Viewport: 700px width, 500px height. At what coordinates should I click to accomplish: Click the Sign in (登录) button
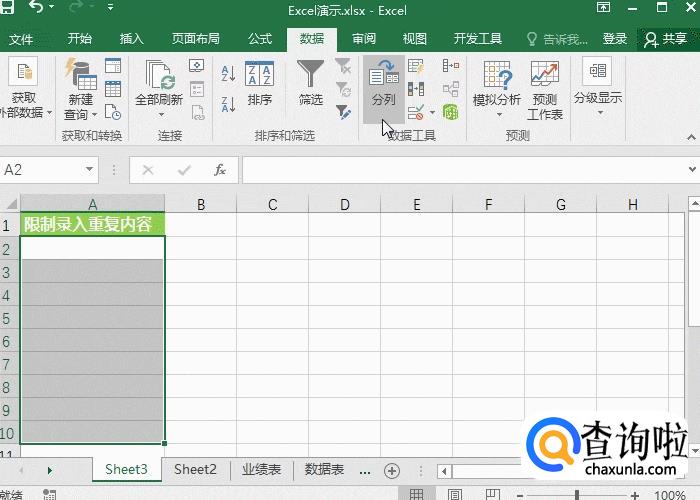(x=615, y=39)
